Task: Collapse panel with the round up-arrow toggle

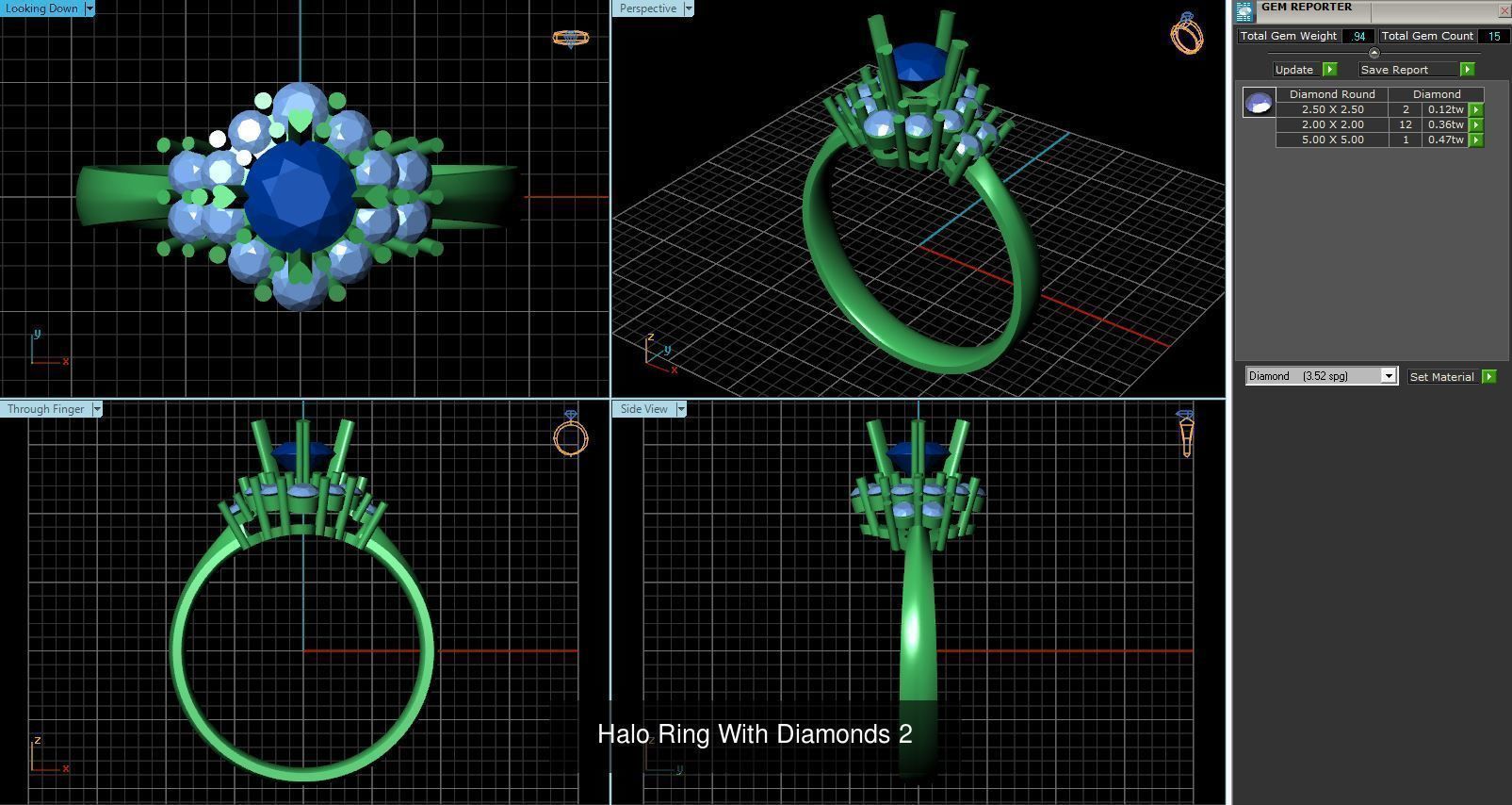Action: tap(1374, 53)
